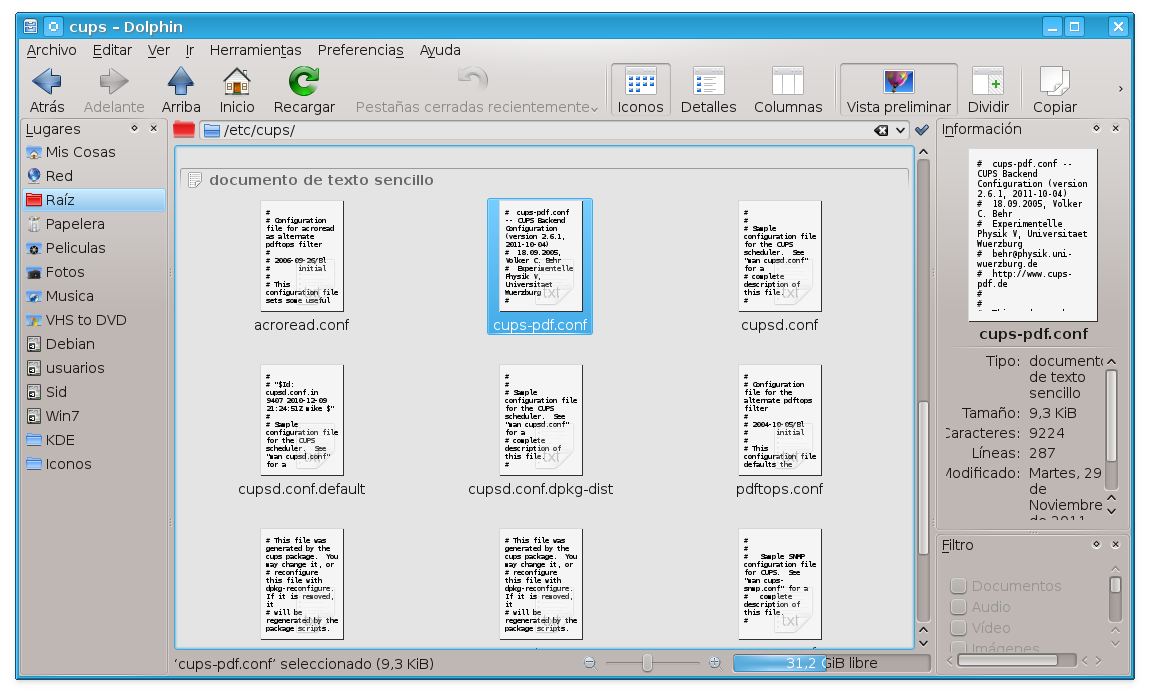Clear the location bar using the clear icon
The width and height of the screenshot is (1150, 698).
[x=881, y=129]
